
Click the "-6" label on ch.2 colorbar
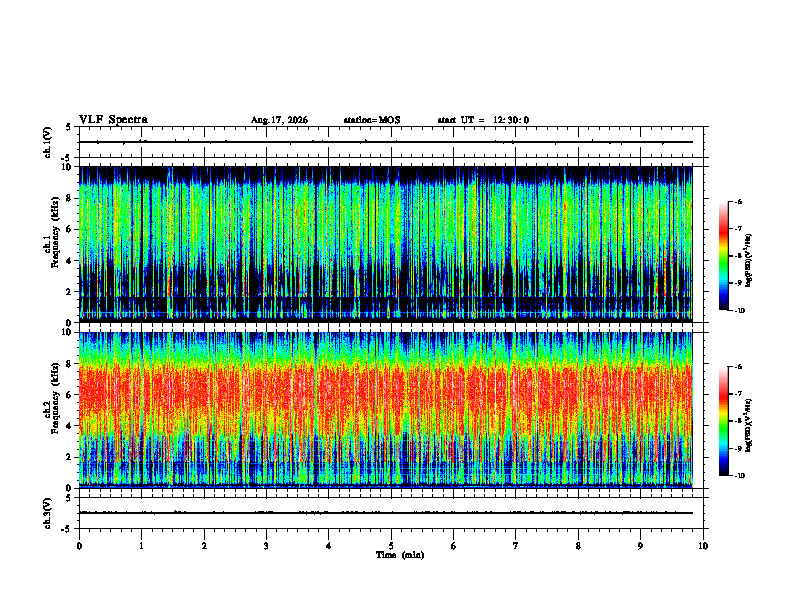[x=739, y=367]
